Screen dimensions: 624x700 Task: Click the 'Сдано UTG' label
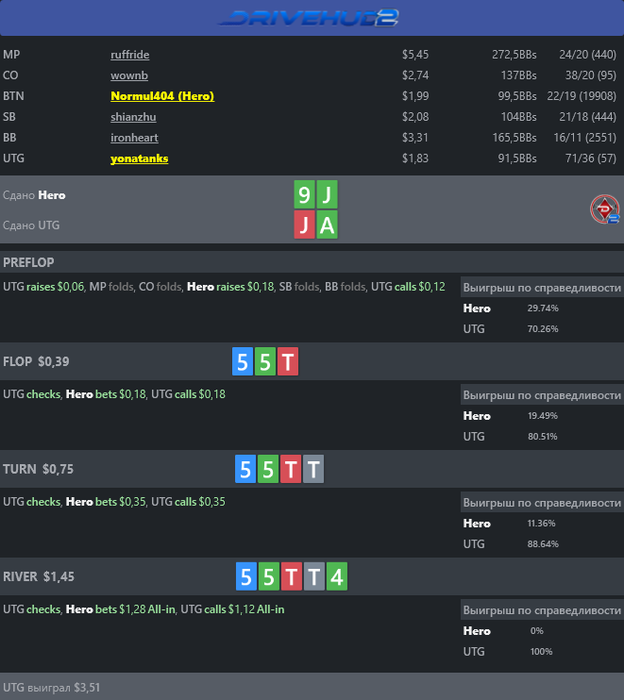pyautogui.click(x=31, y=225)
